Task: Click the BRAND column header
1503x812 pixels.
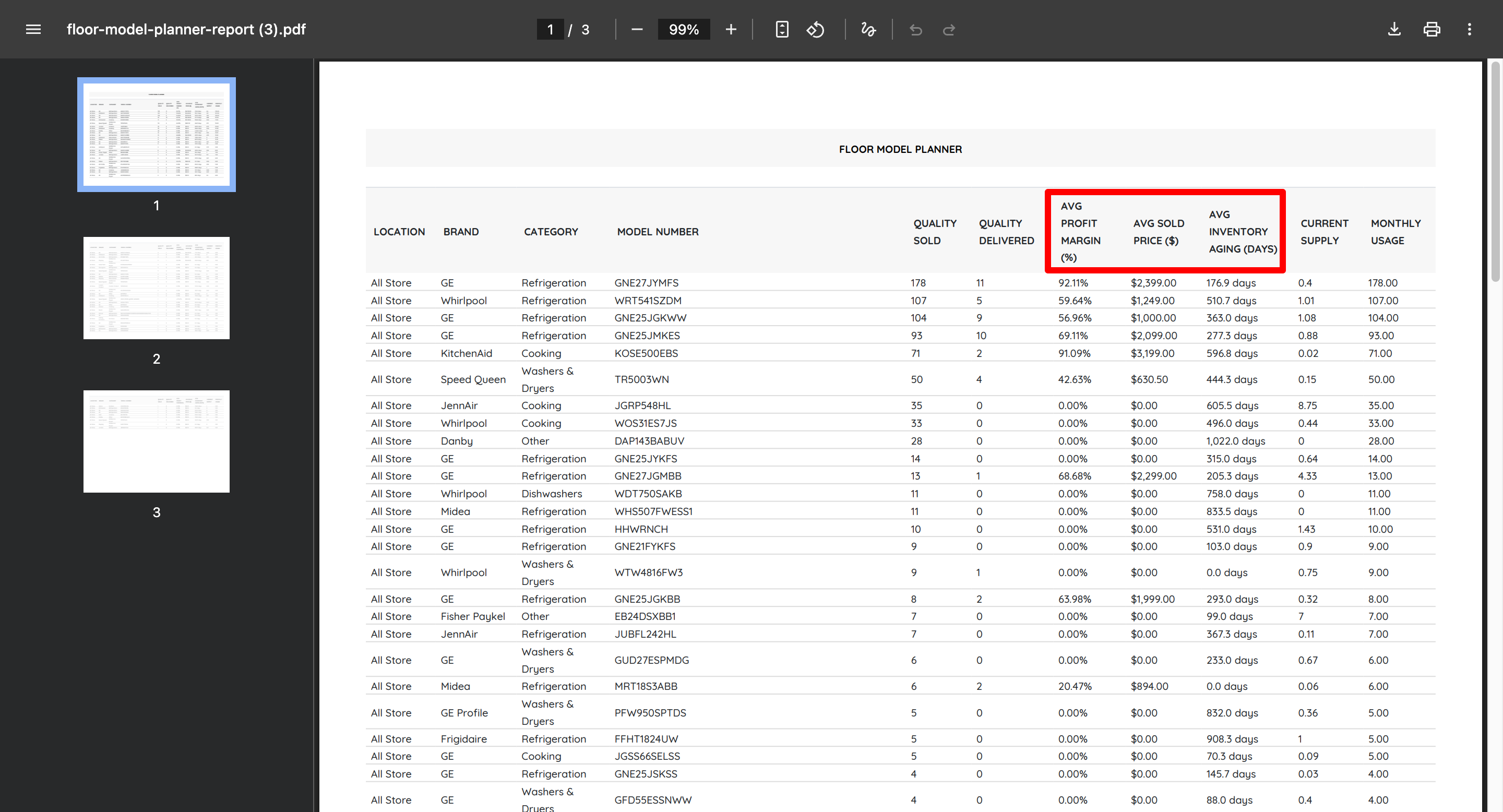Action: point(461,232)
